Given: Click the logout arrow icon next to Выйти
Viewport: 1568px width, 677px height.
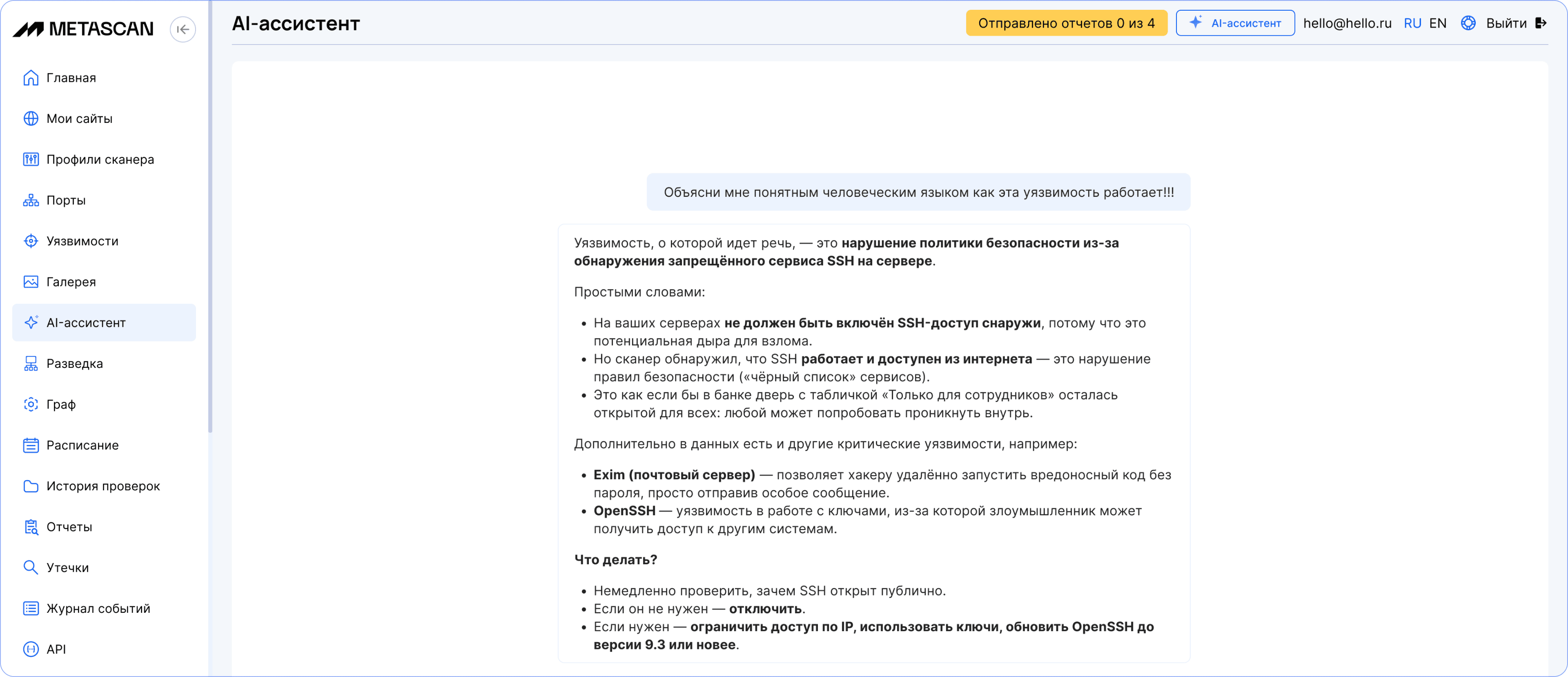Looking at the screenshot, I should [1541, 23].
